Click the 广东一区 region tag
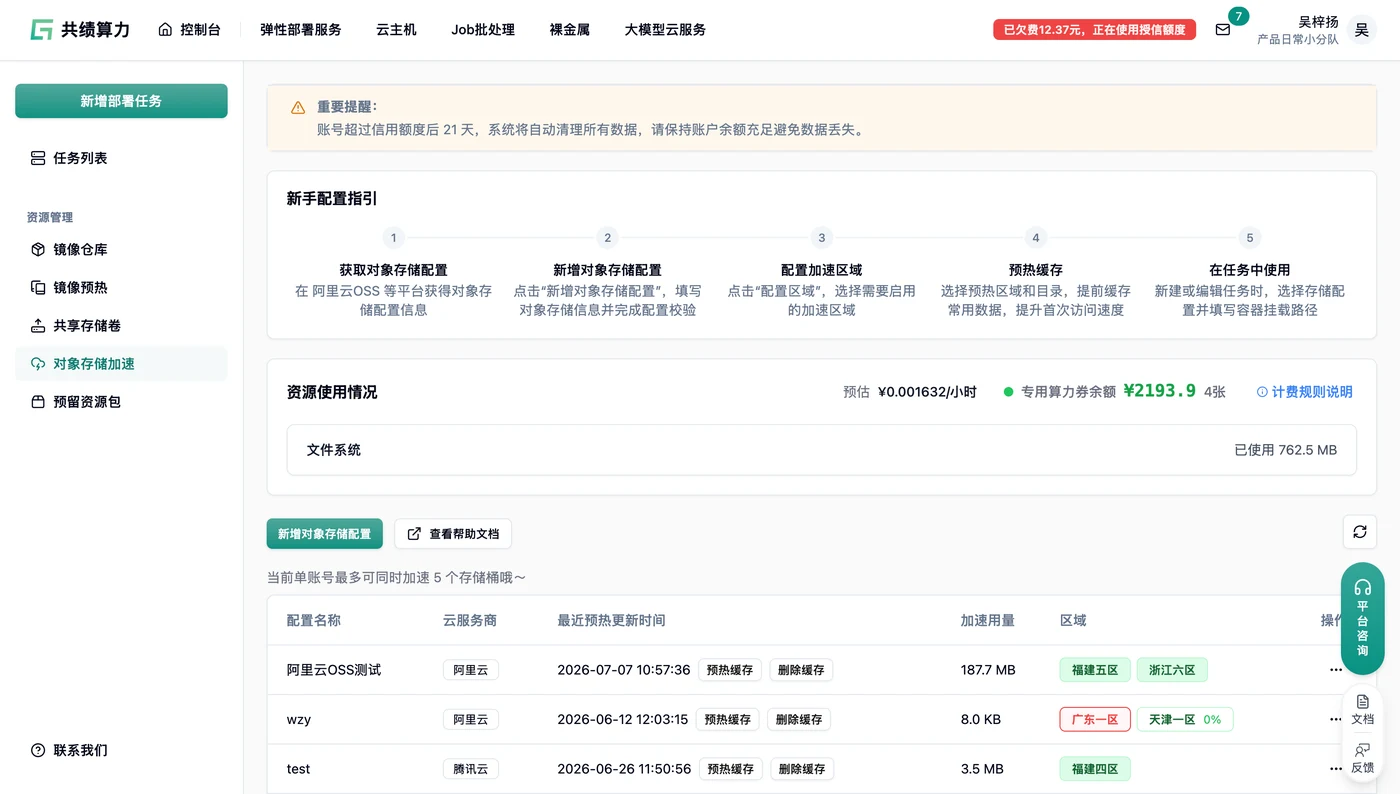The height and width of the screenshot is (794, 1400). 1095,719
